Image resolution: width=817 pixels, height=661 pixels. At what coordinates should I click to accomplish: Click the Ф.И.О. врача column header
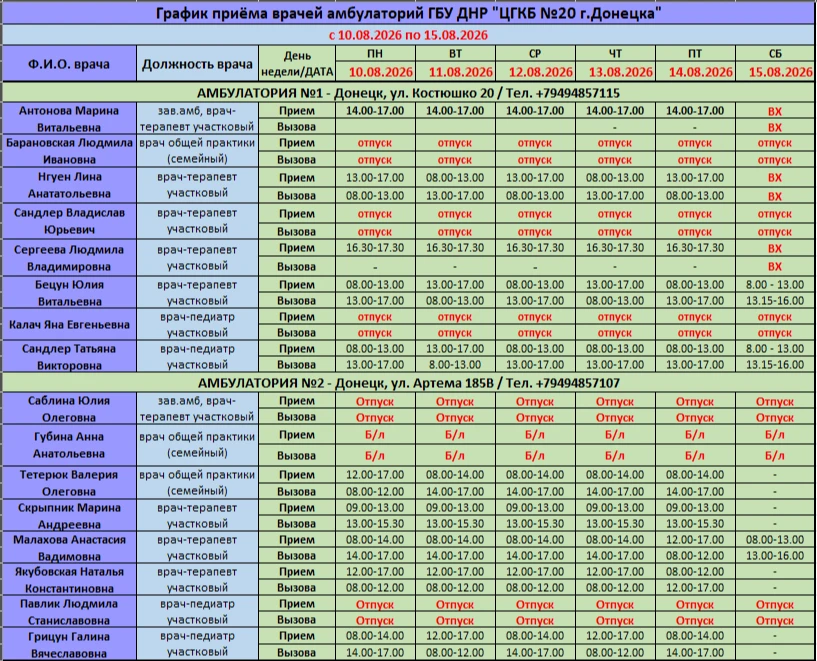[x=69, y=64]
